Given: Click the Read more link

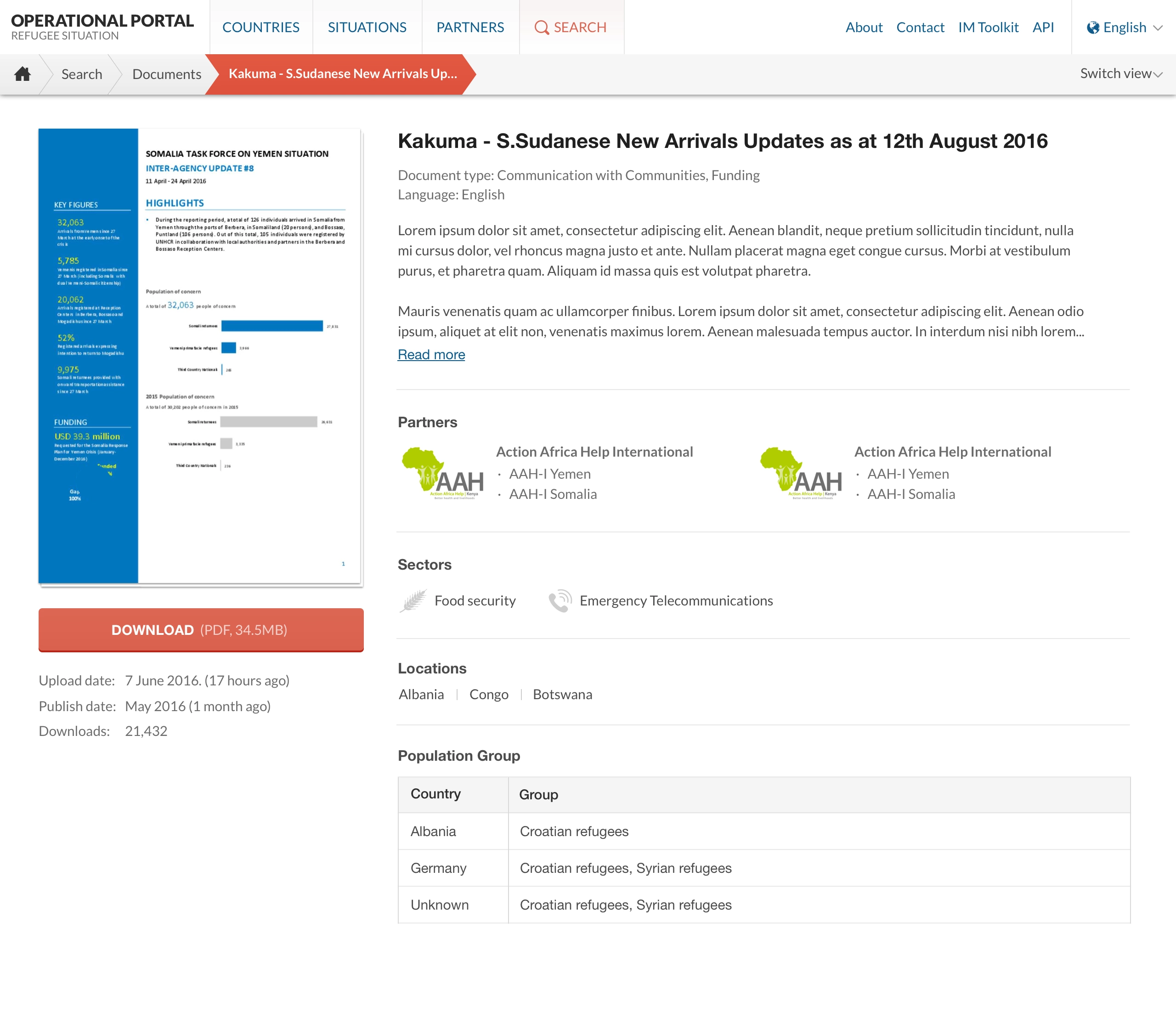Looking at the screenshot, I should tap(431, 355).
